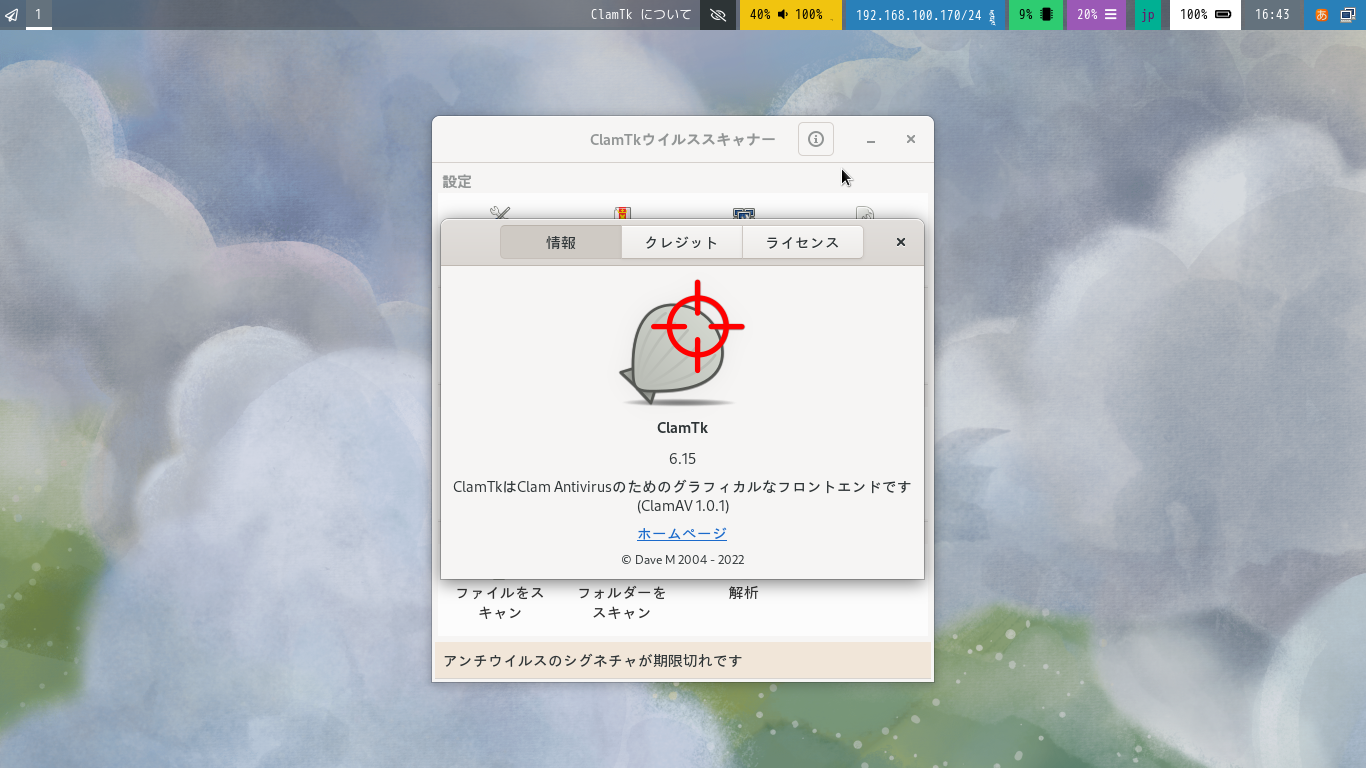Click the paper plane icon in top bar
Viewport: 1366px width, 768px height.
pos(12,15)
